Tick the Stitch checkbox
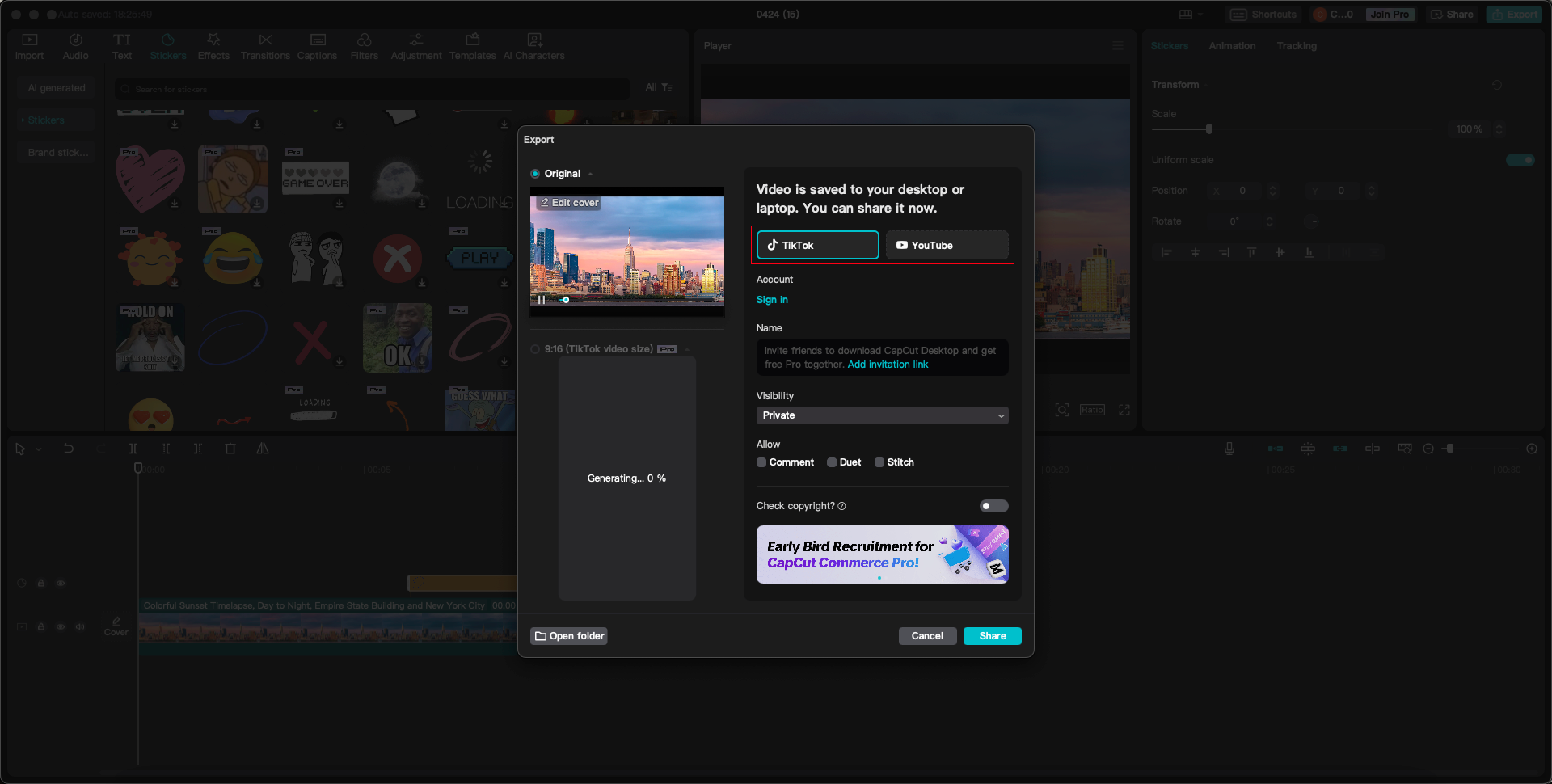This screenshot has width=1552, height=784. click(x=879, y=462)
